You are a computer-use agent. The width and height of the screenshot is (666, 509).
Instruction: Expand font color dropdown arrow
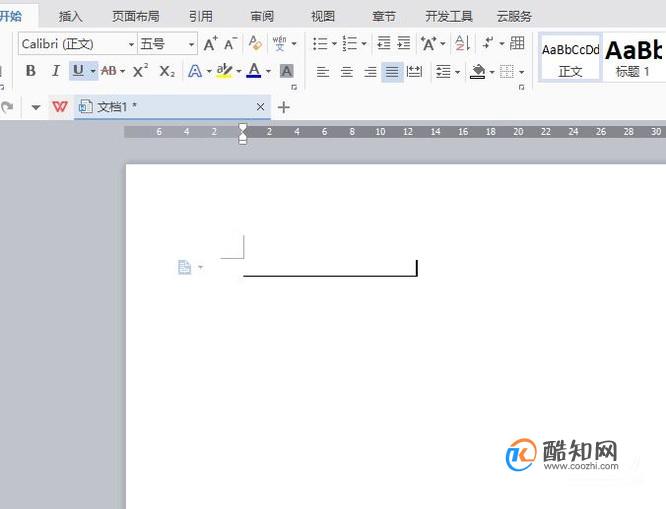(268, 71)
